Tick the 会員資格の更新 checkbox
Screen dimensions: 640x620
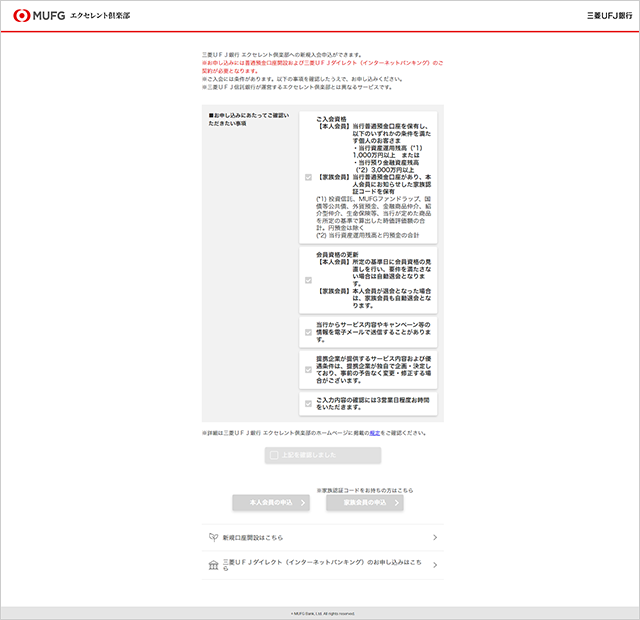tap(309, 280)
